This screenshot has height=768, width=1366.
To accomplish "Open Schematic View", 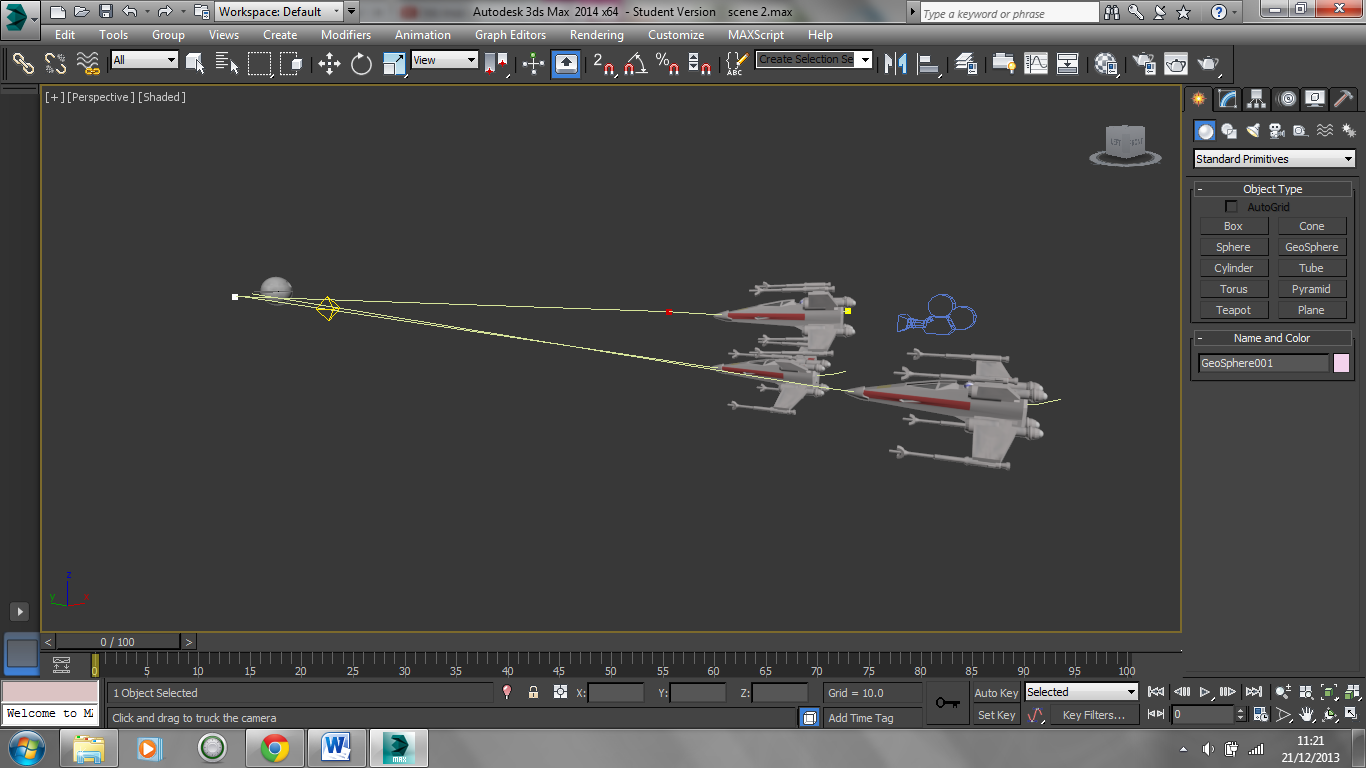I will 1068,63.
